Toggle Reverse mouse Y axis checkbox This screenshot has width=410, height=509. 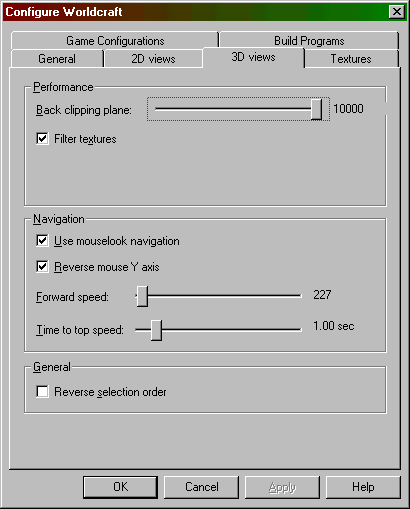(x=42, y=266)
